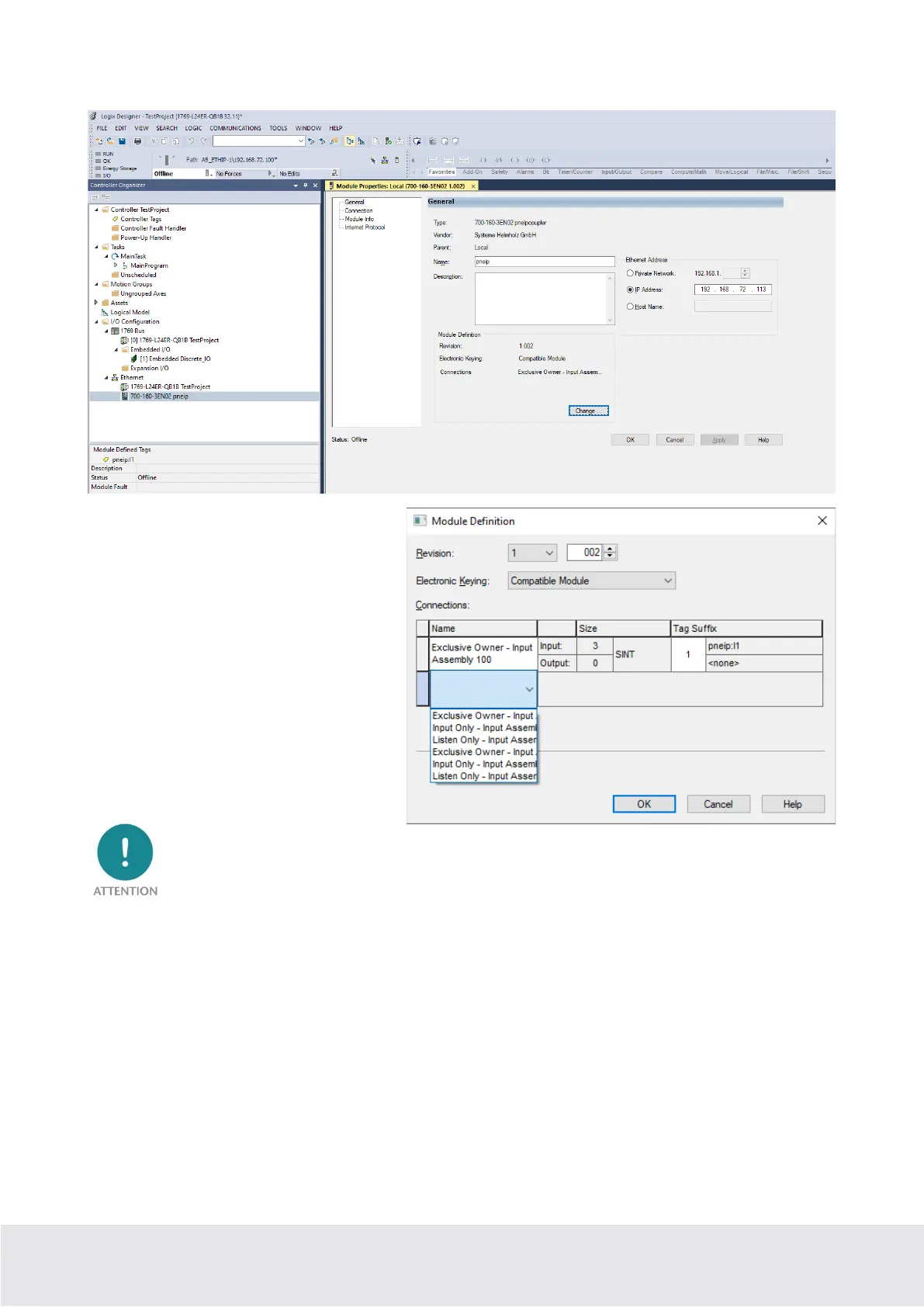This screenshot has height=1307, width=924.
Task: Switch to the Timer/Counter instruction tab
Action: pyautogui.click(x=575, y=172)
